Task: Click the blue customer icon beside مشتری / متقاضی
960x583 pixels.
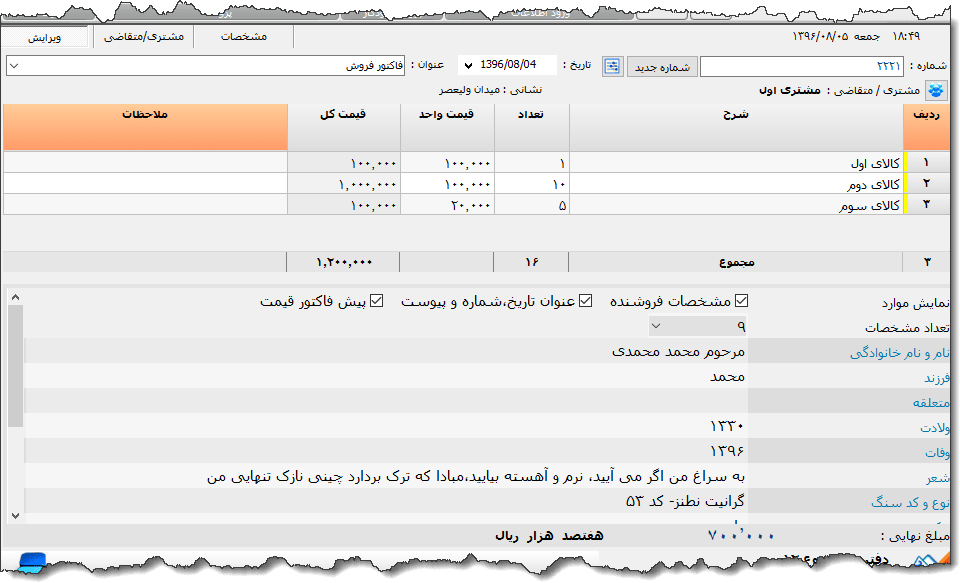Action: tap(936, 88)
